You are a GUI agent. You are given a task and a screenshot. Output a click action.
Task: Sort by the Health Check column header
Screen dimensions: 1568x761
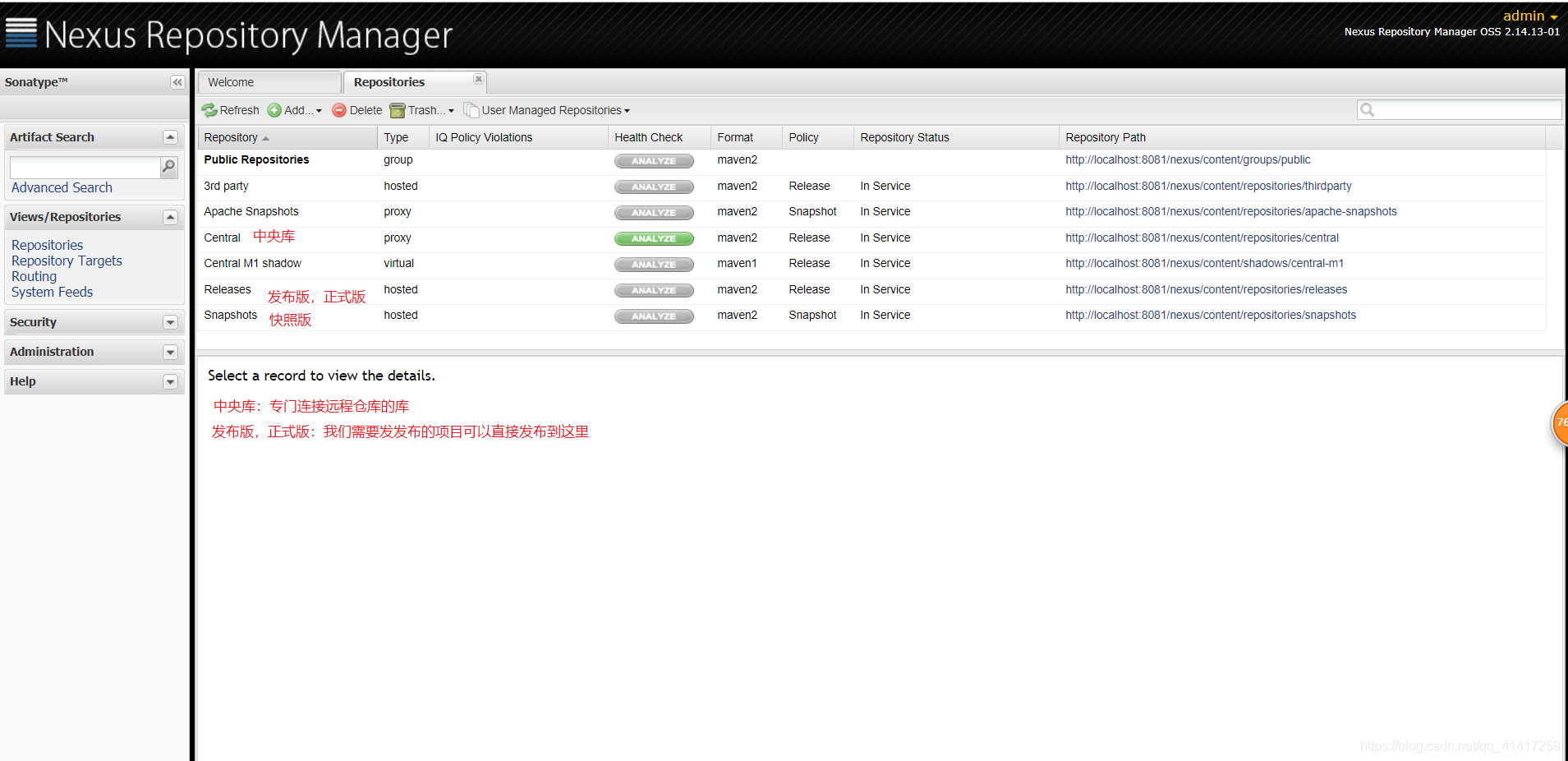pos(660,137)
